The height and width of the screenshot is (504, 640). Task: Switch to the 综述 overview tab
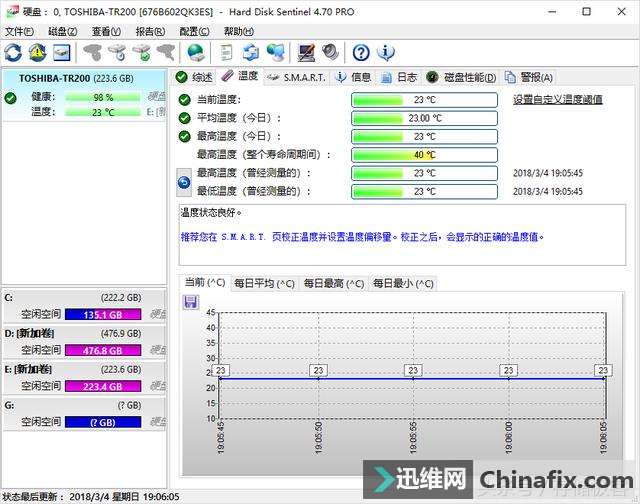click(x=194, y=77)
